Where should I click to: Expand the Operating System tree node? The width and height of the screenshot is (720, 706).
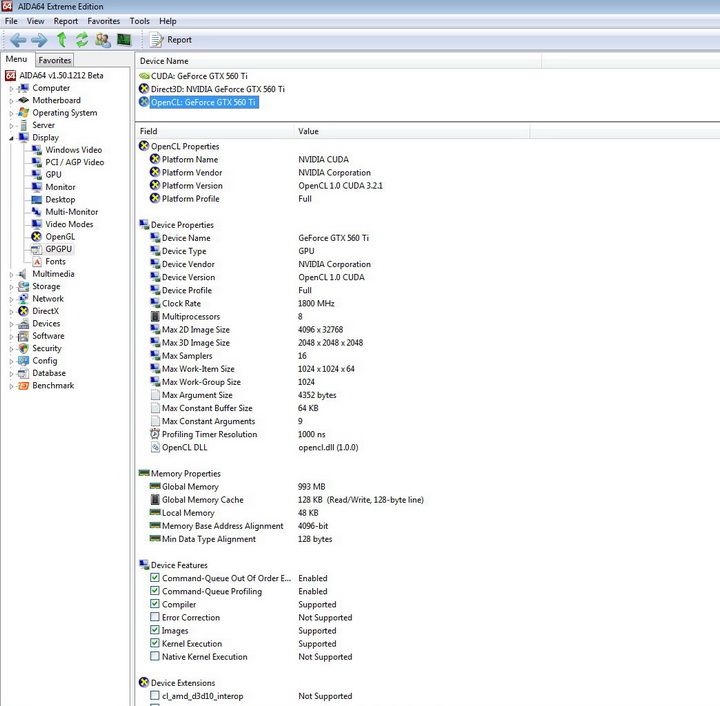11,113
